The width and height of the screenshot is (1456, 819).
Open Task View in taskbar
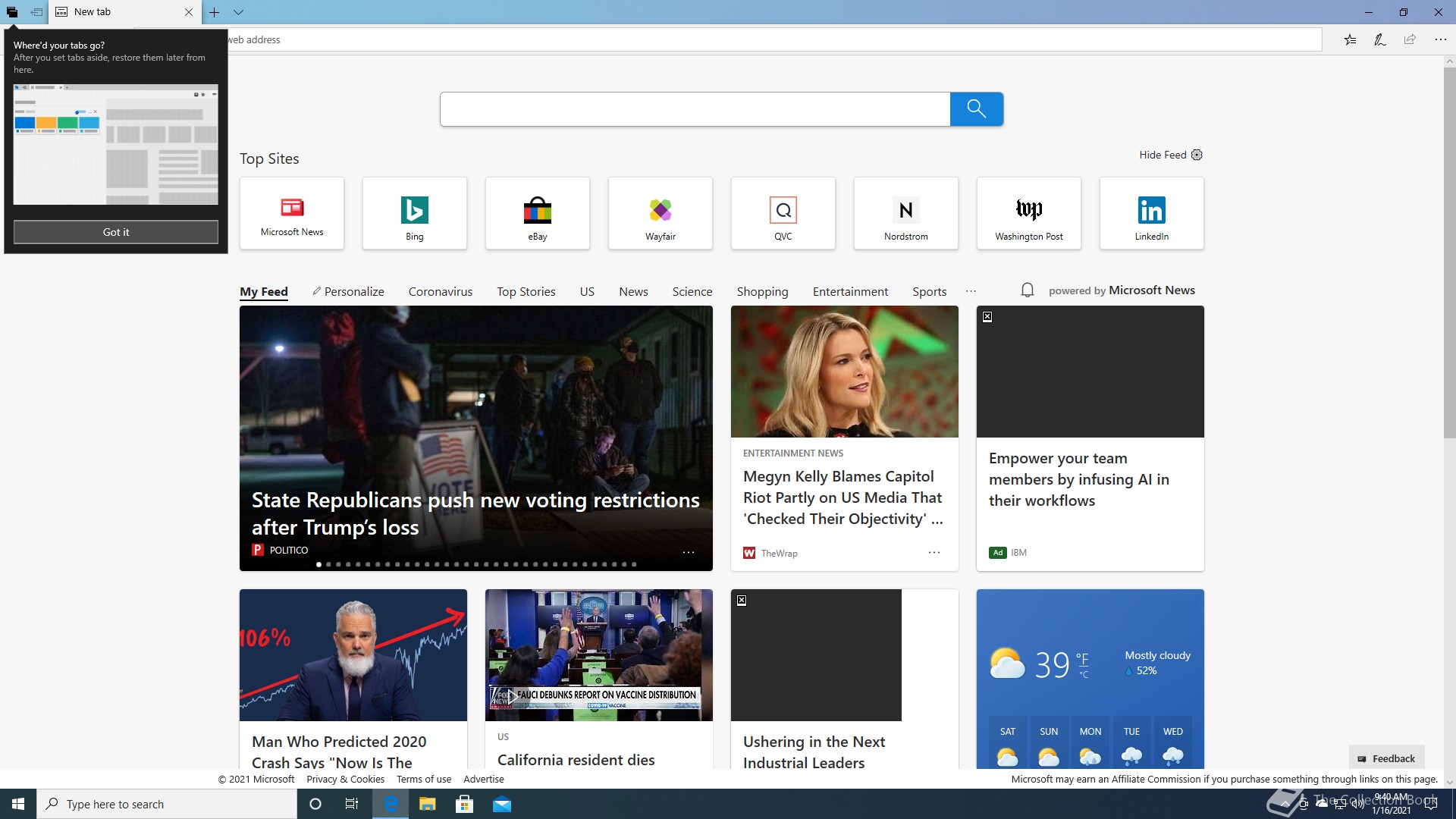[352, 804]
